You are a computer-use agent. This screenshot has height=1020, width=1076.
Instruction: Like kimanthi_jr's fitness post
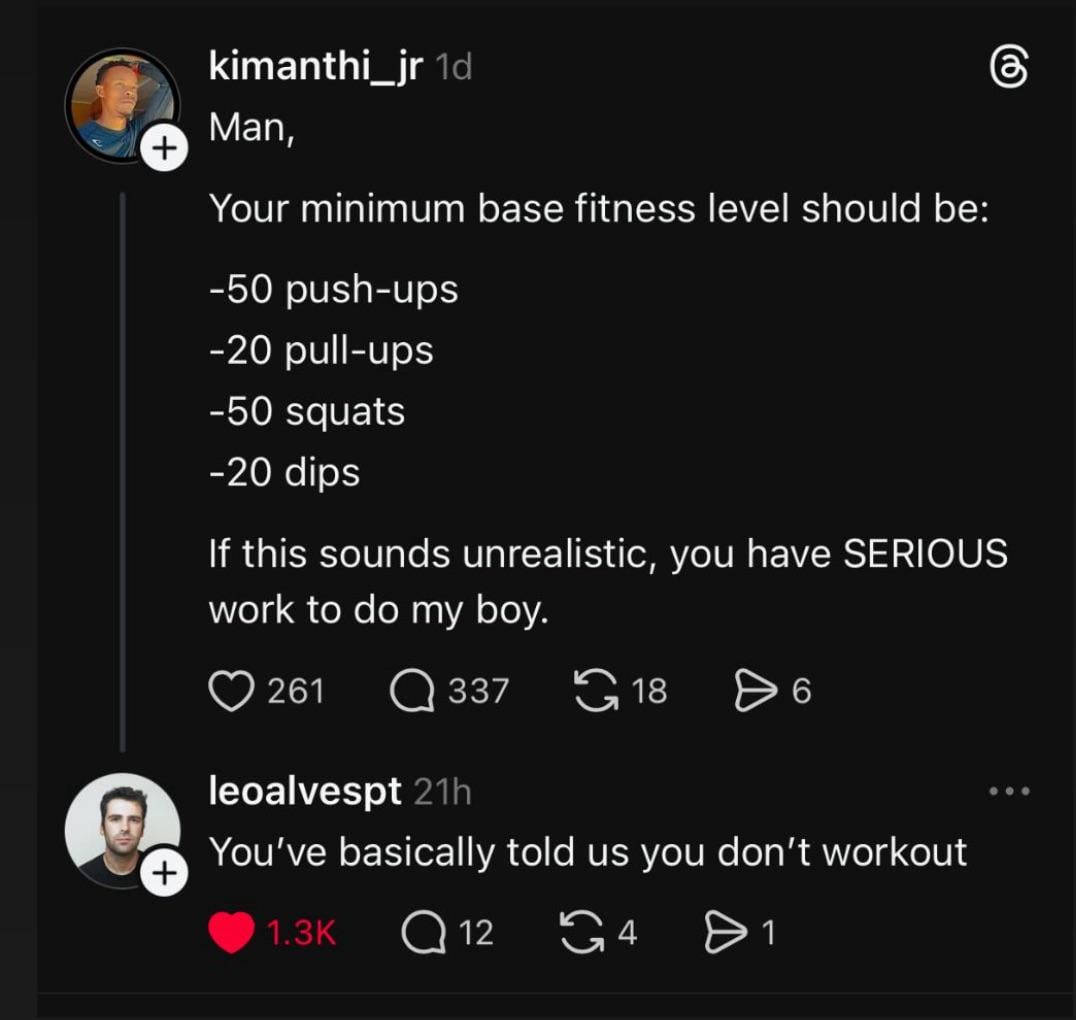pyautogui.click(x=231, y=690)
